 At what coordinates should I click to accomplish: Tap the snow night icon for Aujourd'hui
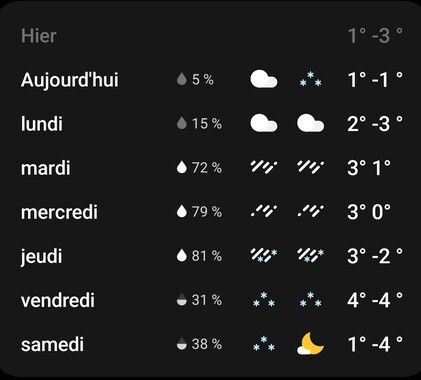[x=310, y=79]
